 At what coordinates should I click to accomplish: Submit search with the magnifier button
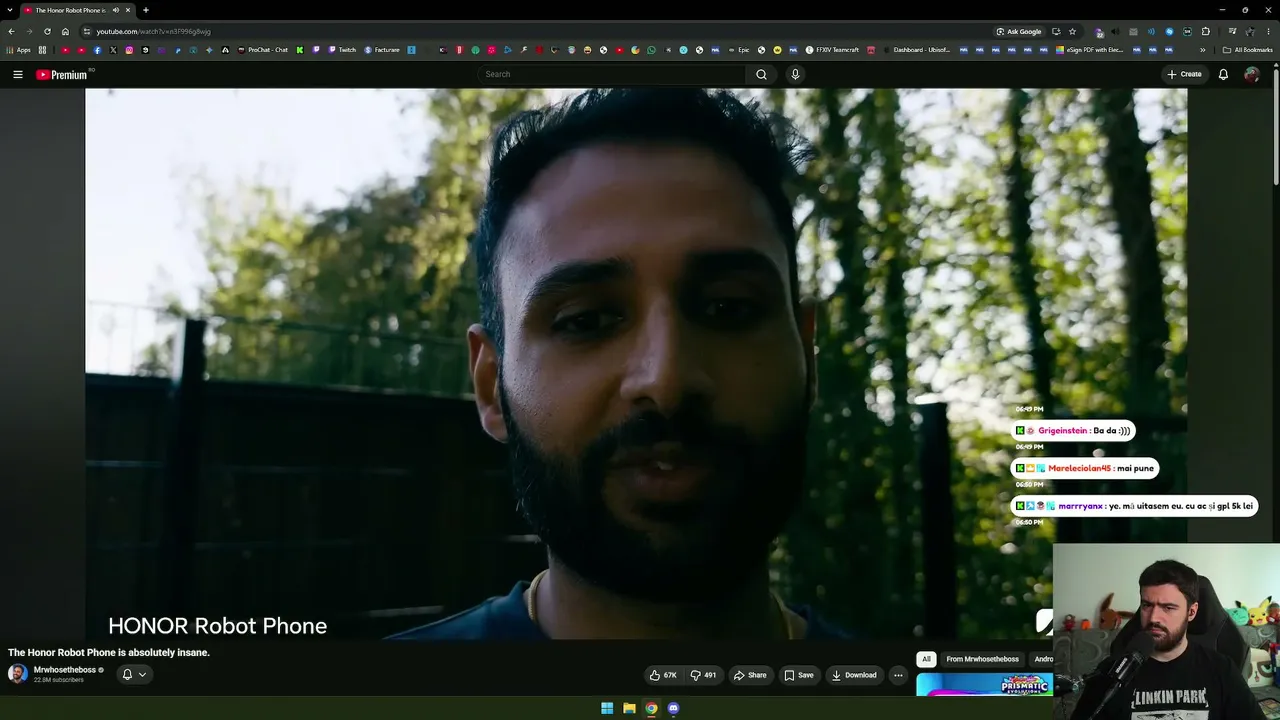761,74
